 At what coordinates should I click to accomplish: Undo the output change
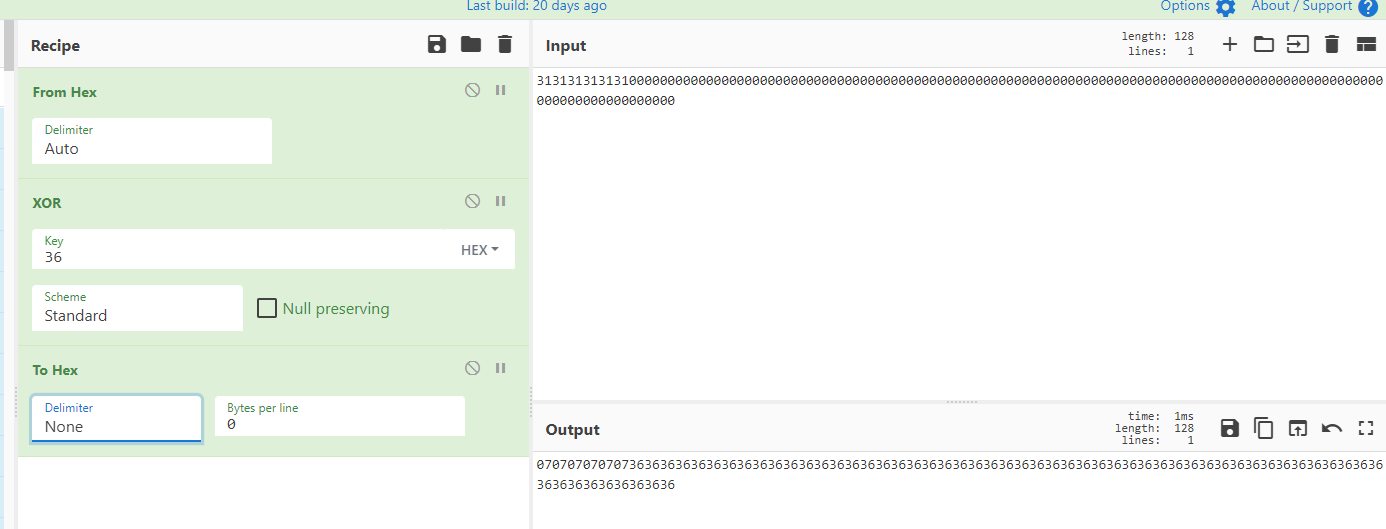tap(1331, 428)
